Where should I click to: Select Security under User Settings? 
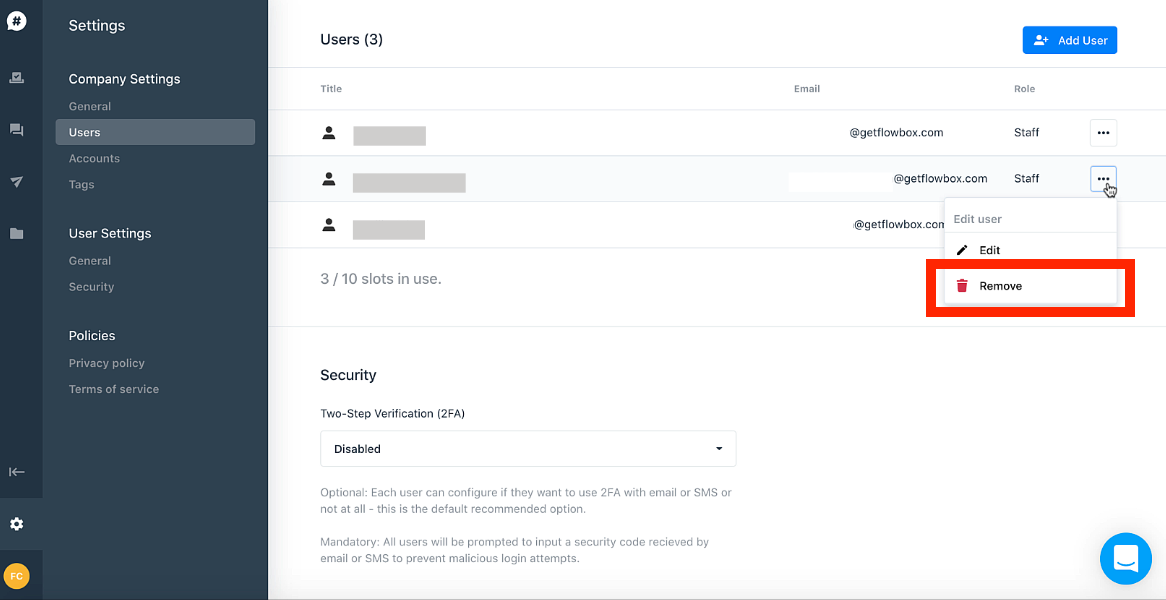click(x=92, y=287)
